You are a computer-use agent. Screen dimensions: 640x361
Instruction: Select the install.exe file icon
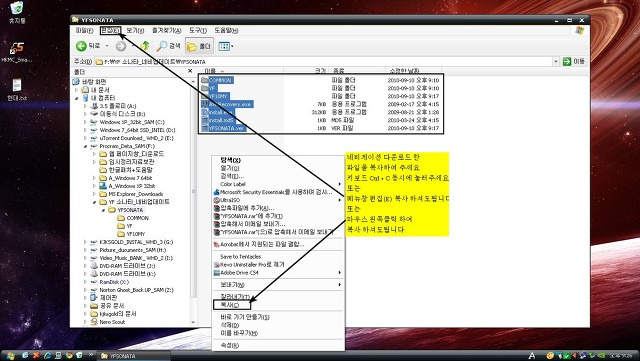205,112
